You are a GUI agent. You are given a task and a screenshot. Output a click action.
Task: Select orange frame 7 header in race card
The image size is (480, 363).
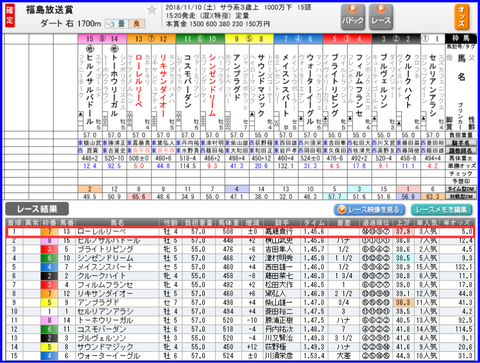pyautogui.click(x=151, y=39)
